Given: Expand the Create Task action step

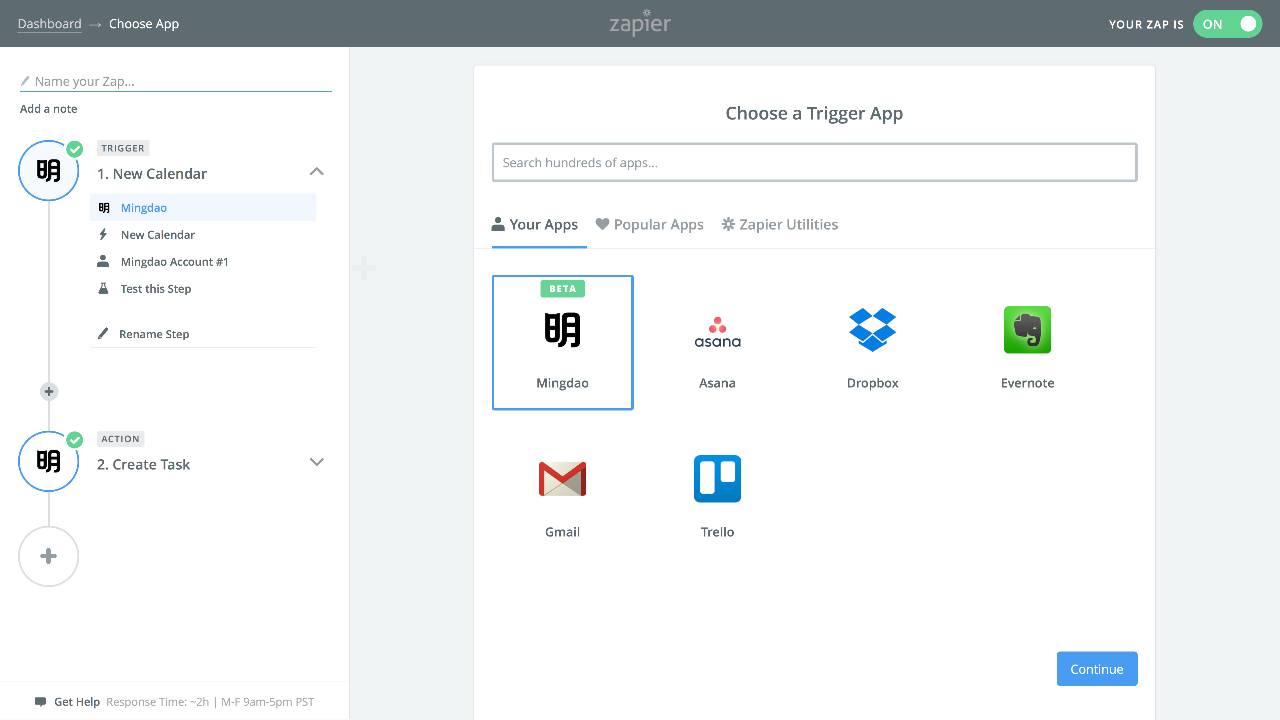Looking at the screenshot, I should [316, 462].
